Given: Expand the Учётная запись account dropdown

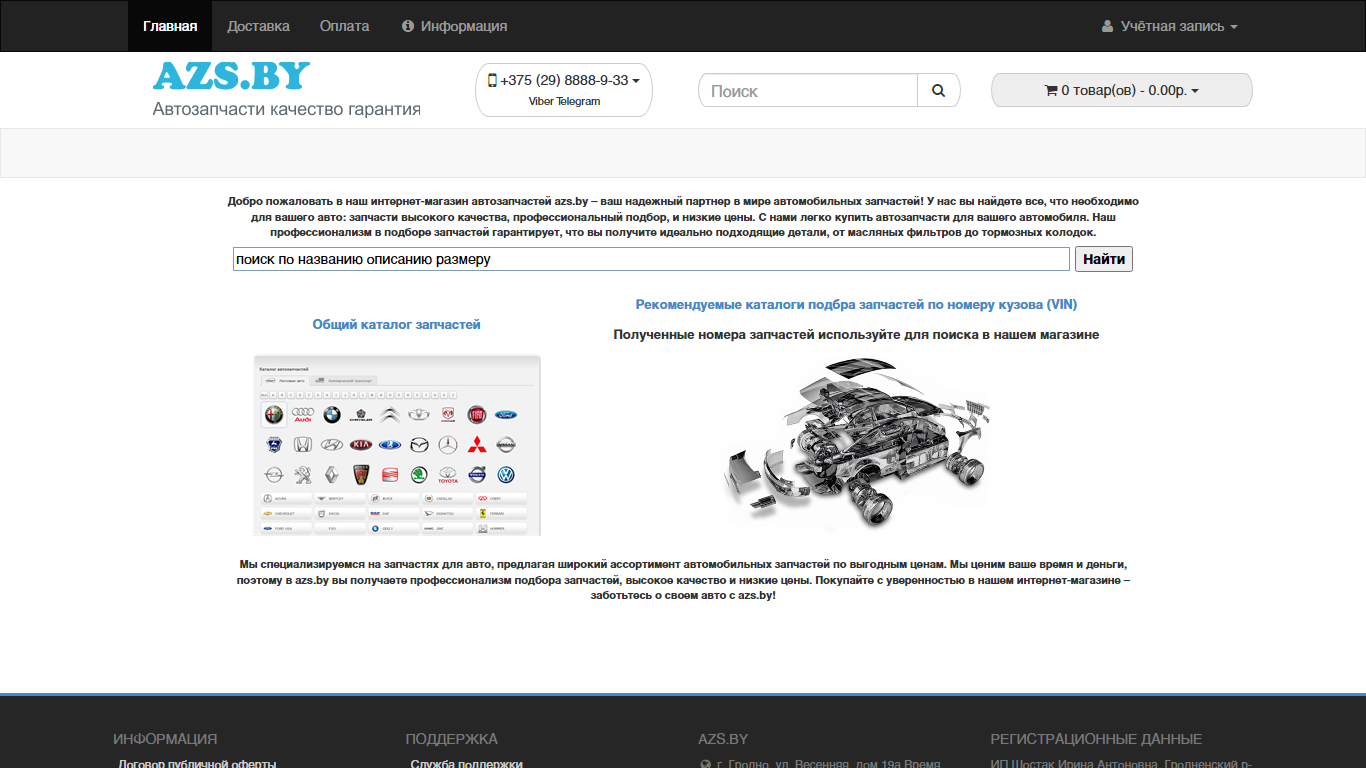Looking at the screenshot, I should 1169,26.
